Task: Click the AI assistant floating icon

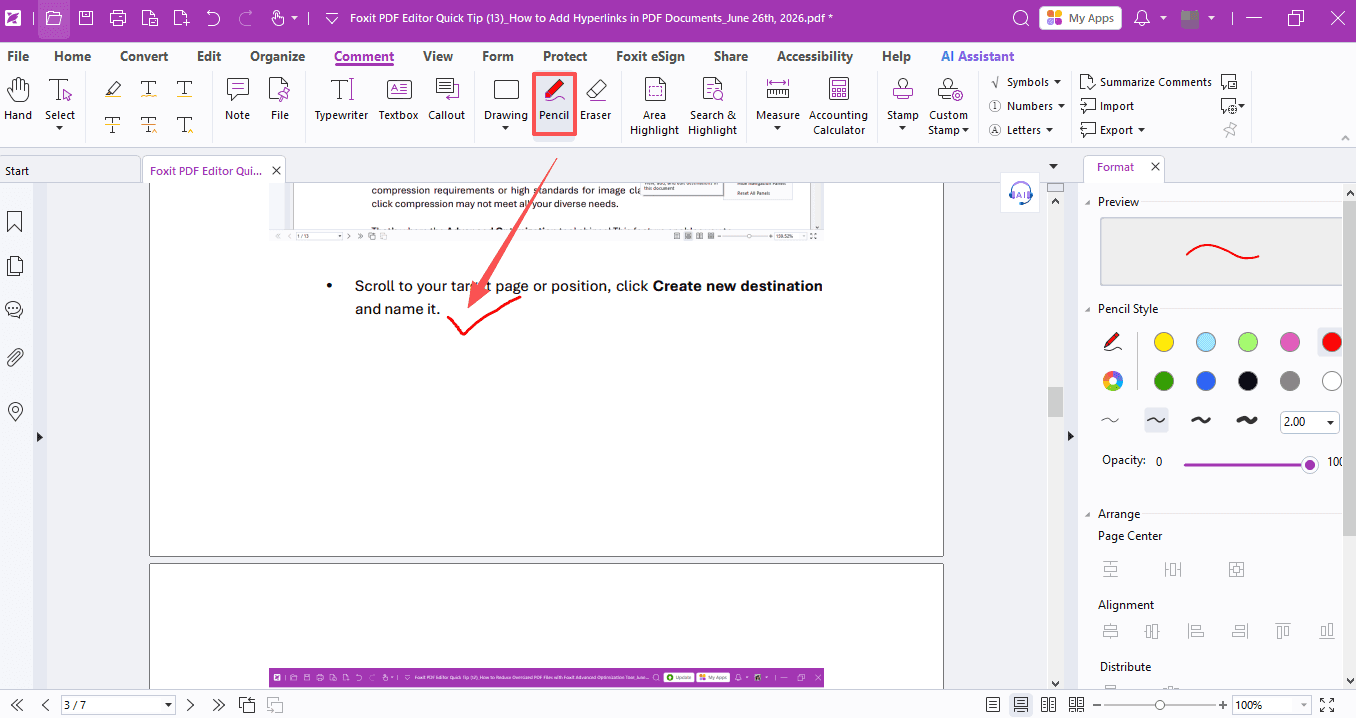Action: [x=1020, y=193]
